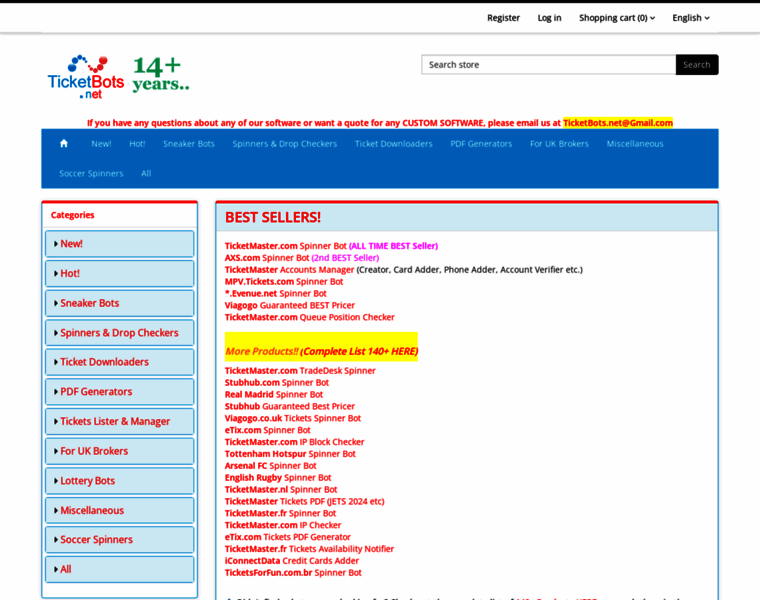This screenshot has height=600, width=760.
Task: Expand All category in sidebar
Action: tap(120, 569)
